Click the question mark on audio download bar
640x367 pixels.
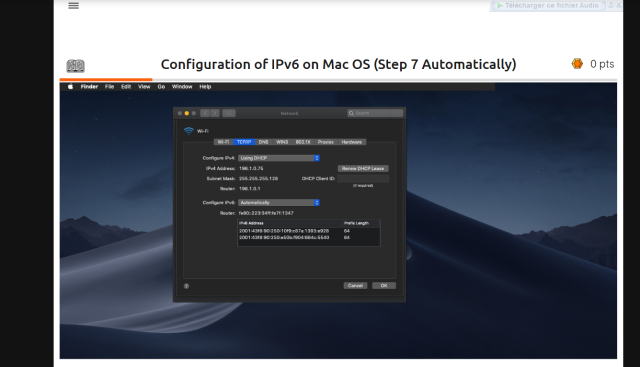point(611,5)
